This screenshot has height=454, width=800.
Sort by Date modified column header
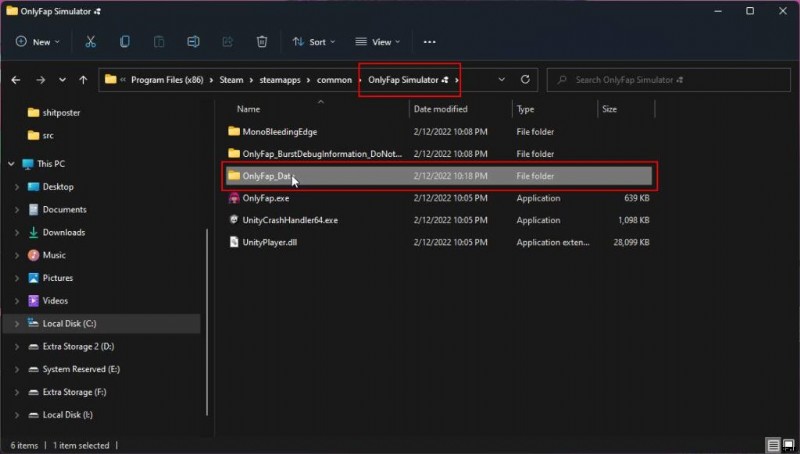440,109
